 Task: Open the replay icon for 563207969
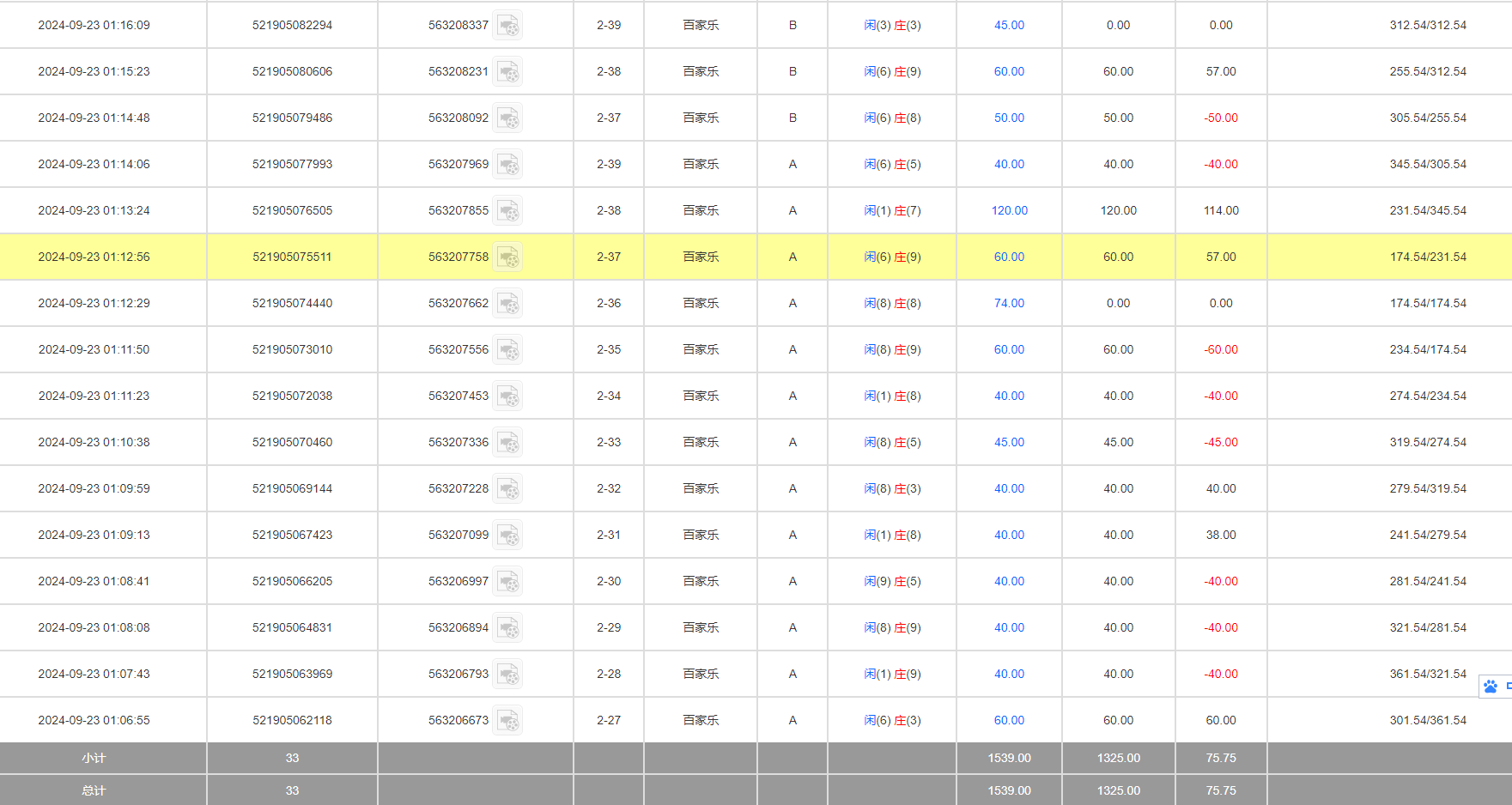point(507,165)
